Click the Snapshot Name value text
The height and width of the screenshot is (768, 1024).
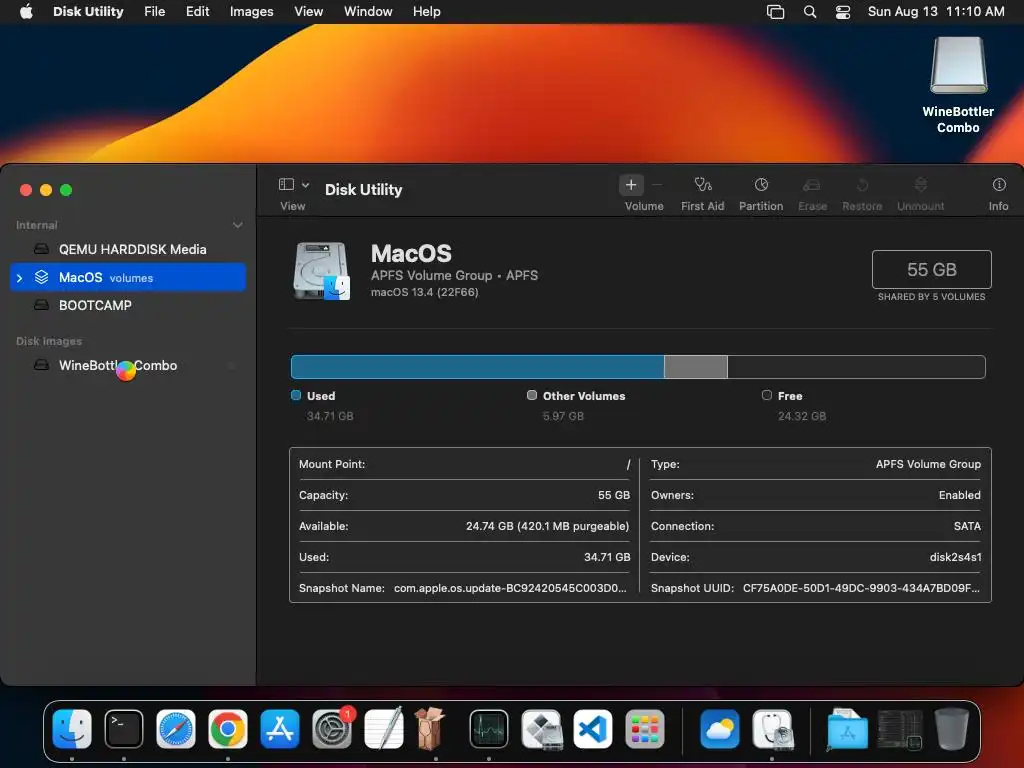point(510,588)
